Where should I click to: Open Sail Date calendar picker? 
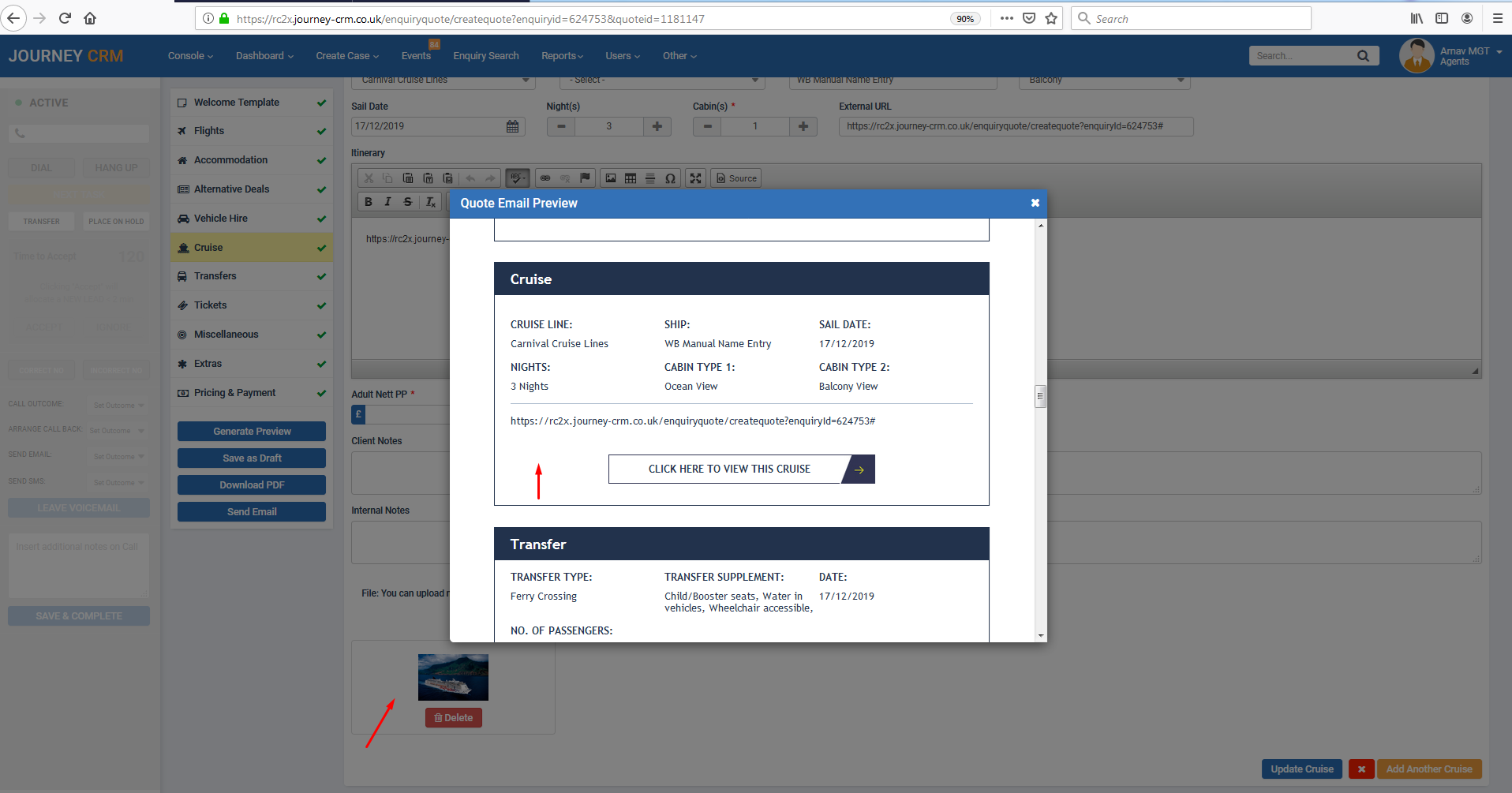click(x=513, y=126)
